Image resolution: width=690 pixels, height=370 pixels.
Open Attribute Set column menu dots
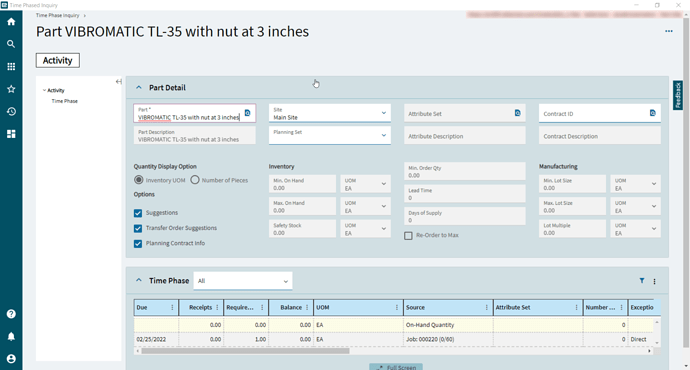pos(576,308)
